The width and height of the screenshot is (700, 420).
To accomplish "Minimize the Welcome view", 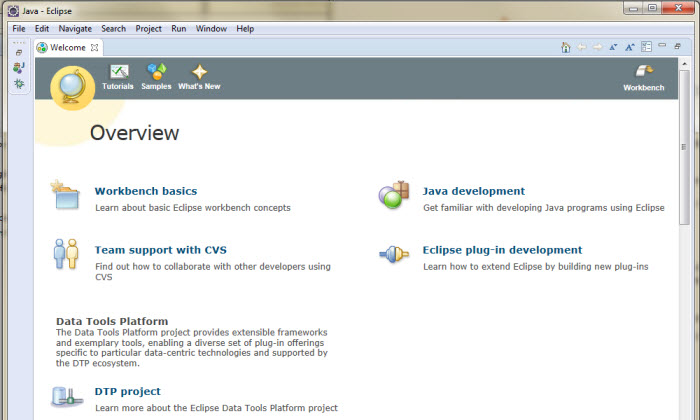I will pos(662,45).
